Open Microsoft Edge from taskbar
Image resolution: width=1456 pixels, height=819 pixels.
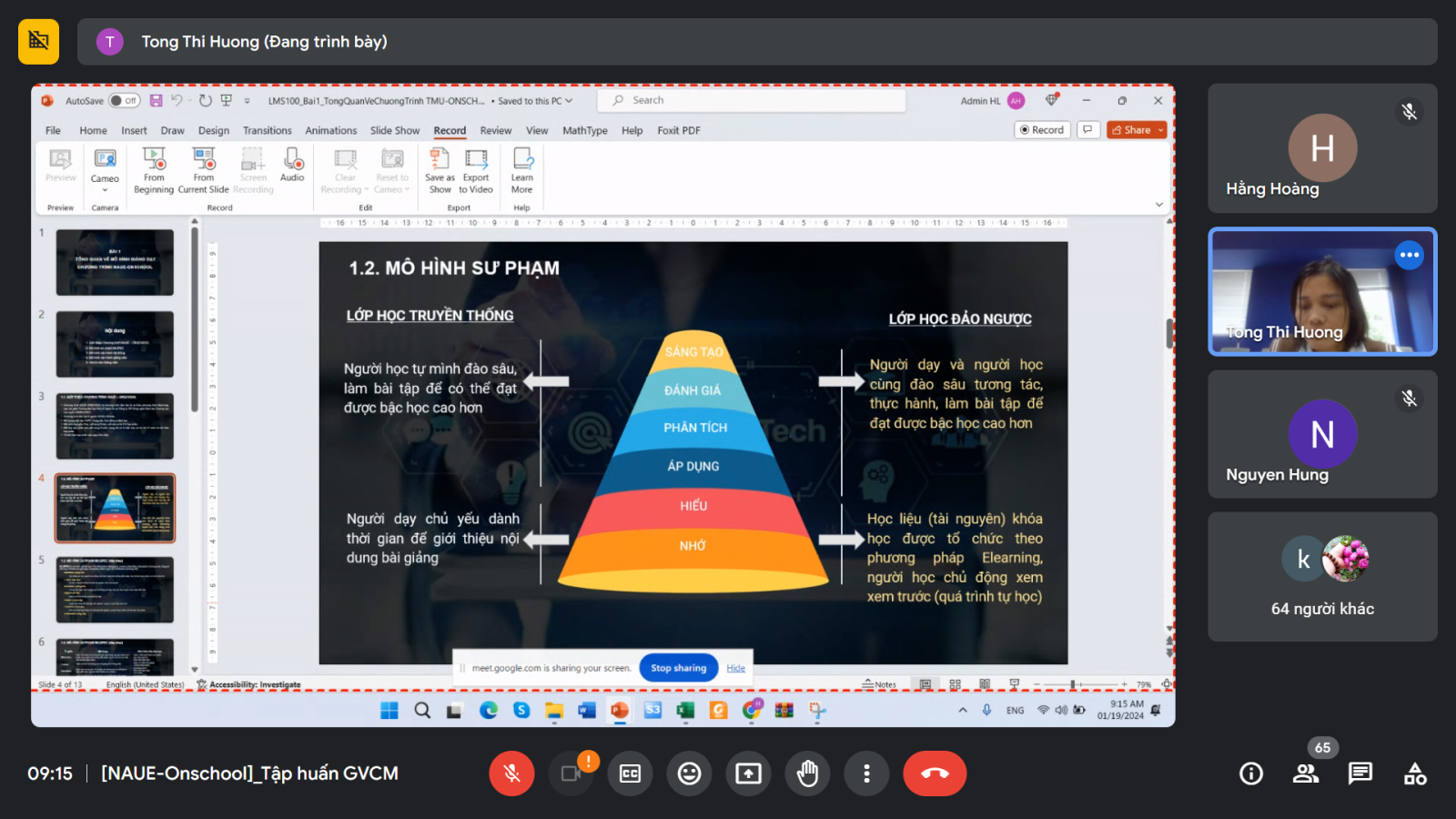(489, 711)
